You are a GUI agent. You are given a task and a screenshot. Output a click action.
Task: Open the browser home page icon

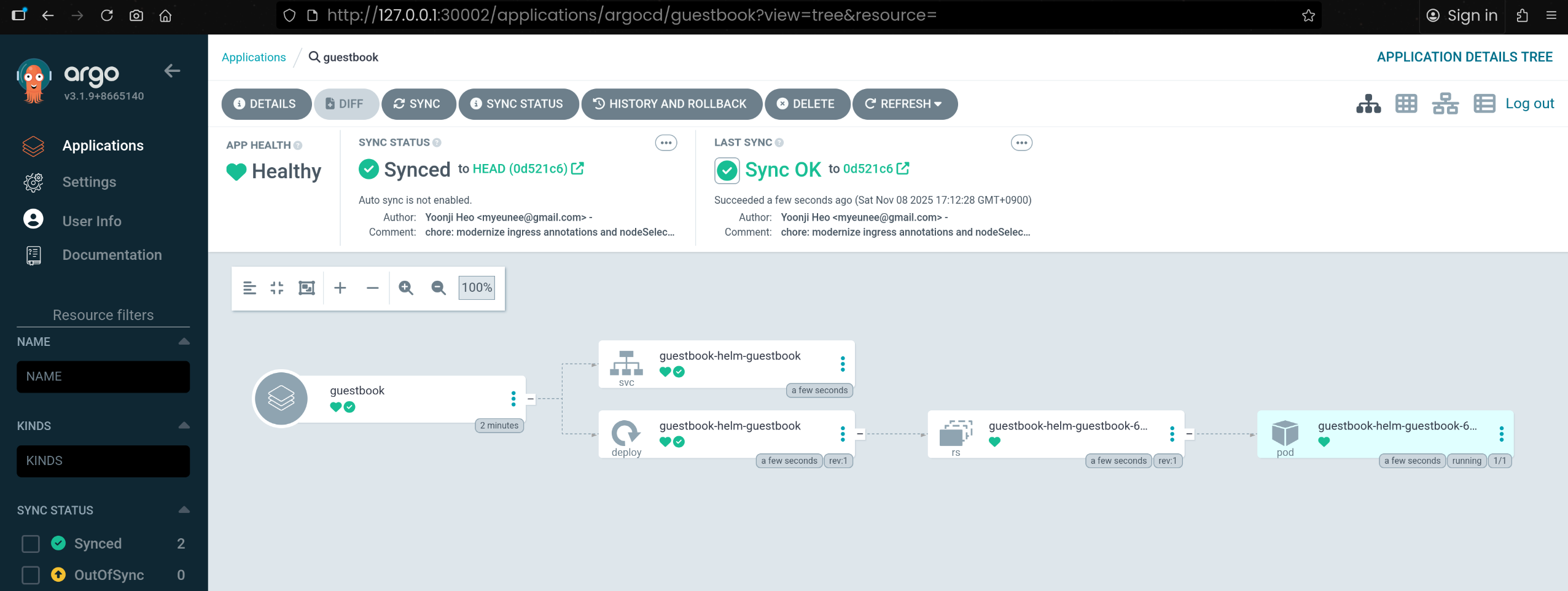click(165, 15)
